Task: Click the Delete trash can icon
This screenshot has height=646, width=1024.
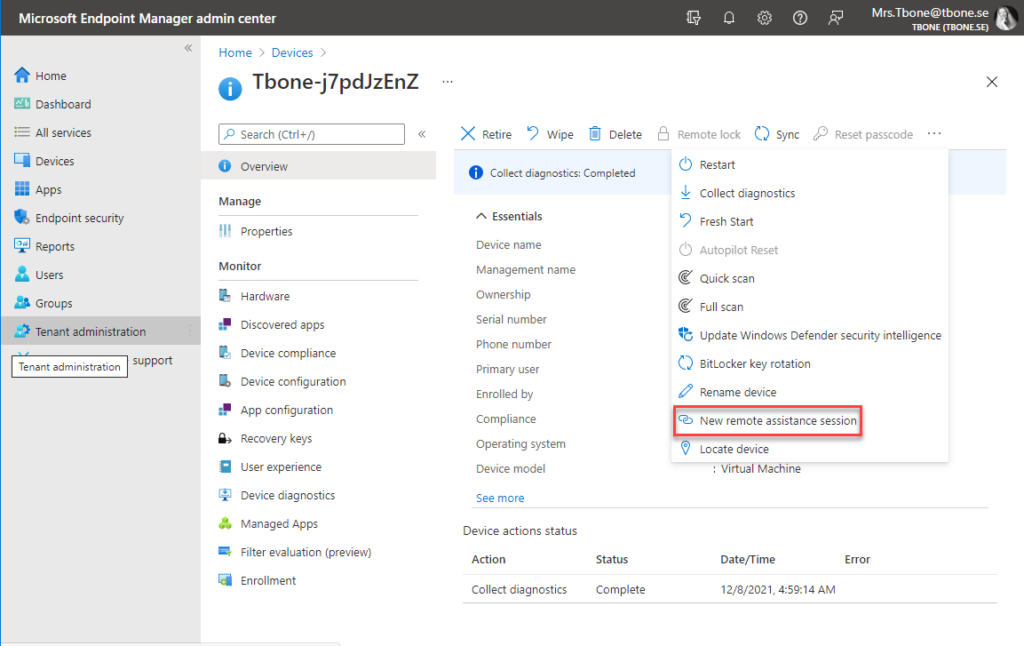Action: [595, 133]
